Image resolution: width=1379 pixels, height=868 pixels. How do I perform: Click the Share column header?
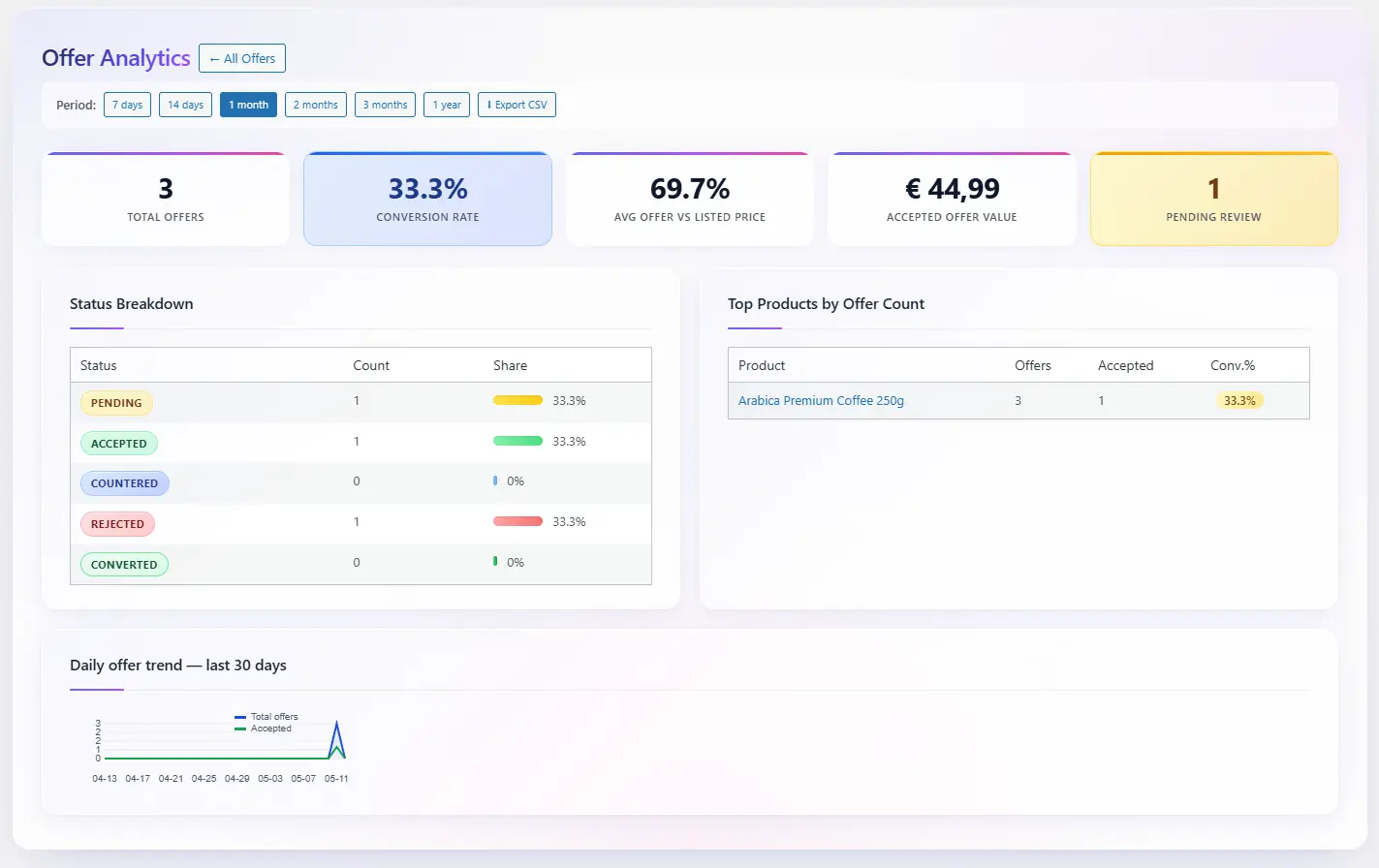[510, 365]
